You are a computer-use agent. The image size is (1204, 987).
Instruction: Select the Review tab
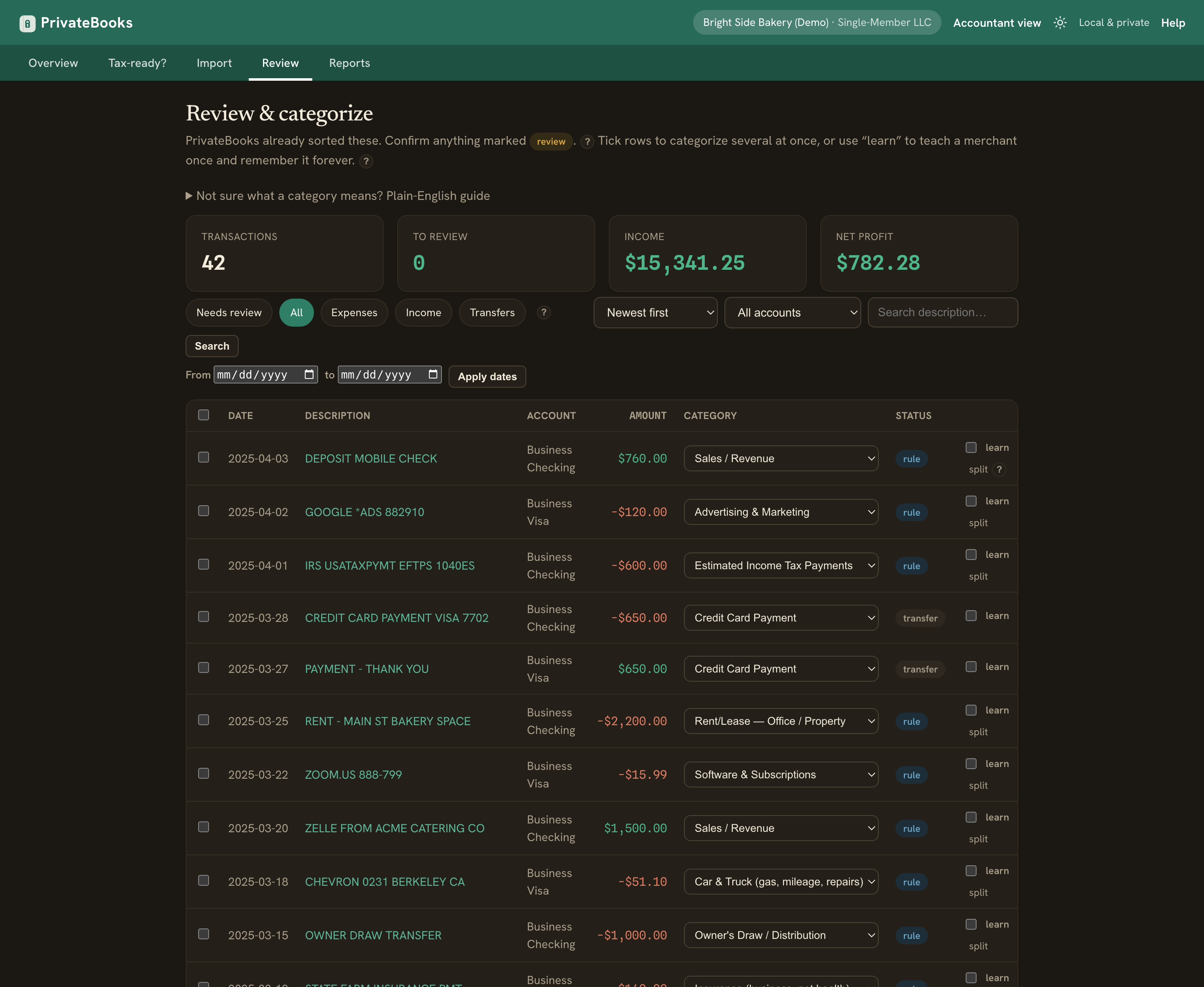(280, 63)
